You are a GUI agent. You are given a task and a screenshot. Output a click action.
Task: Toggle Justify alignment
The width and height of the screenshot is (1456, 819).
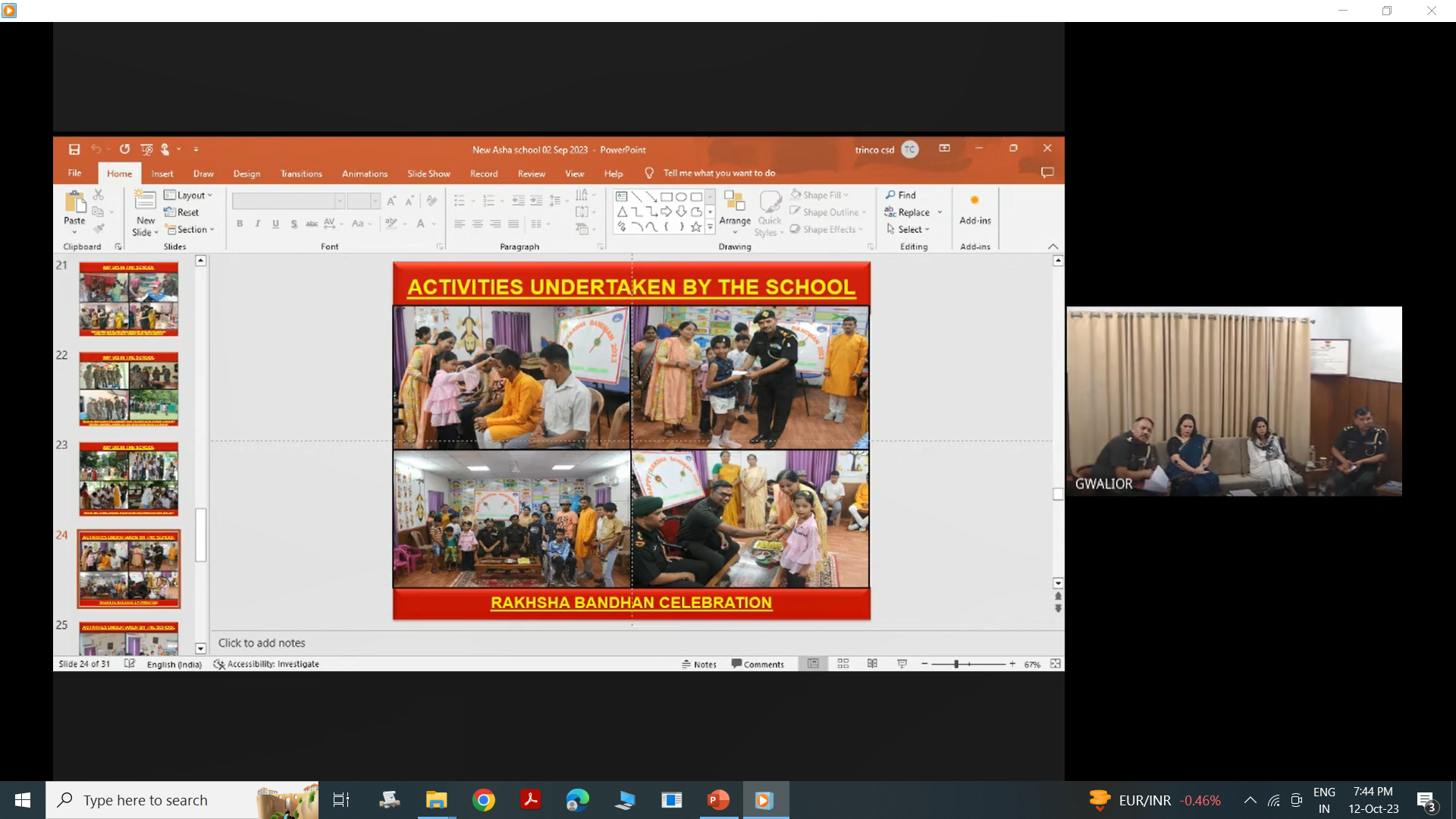513,224
